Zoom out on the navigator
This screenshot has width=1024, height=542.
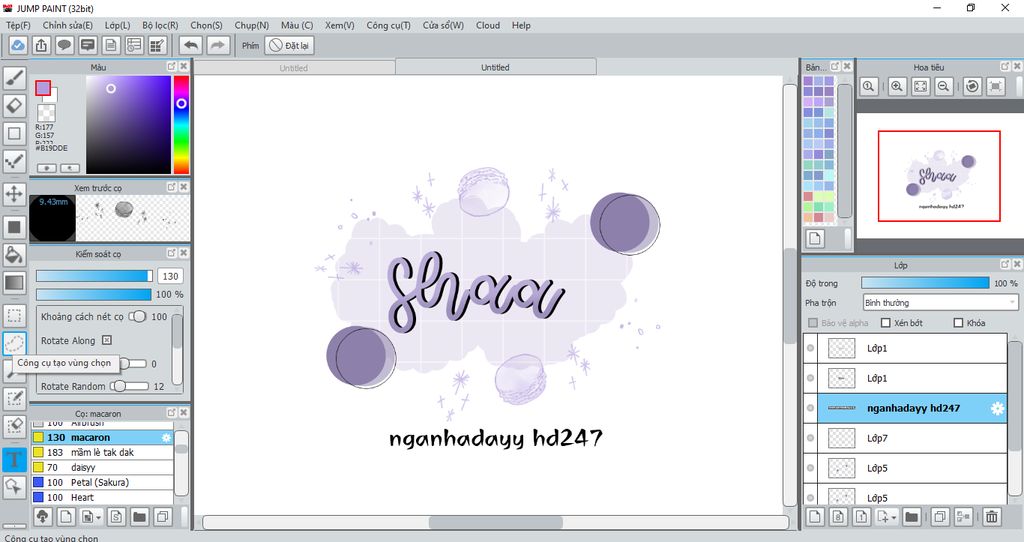(943, 86)
